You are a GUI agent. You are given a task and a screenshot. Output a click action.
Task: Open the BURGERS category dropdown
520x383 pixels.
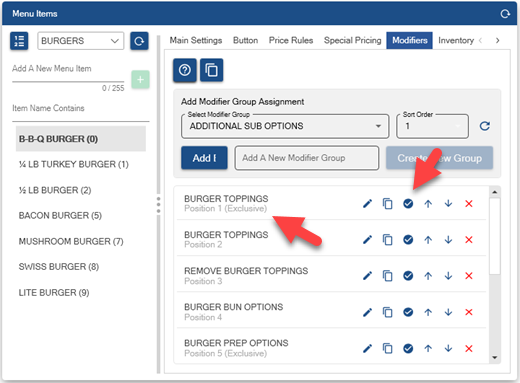tap(81, 41)
